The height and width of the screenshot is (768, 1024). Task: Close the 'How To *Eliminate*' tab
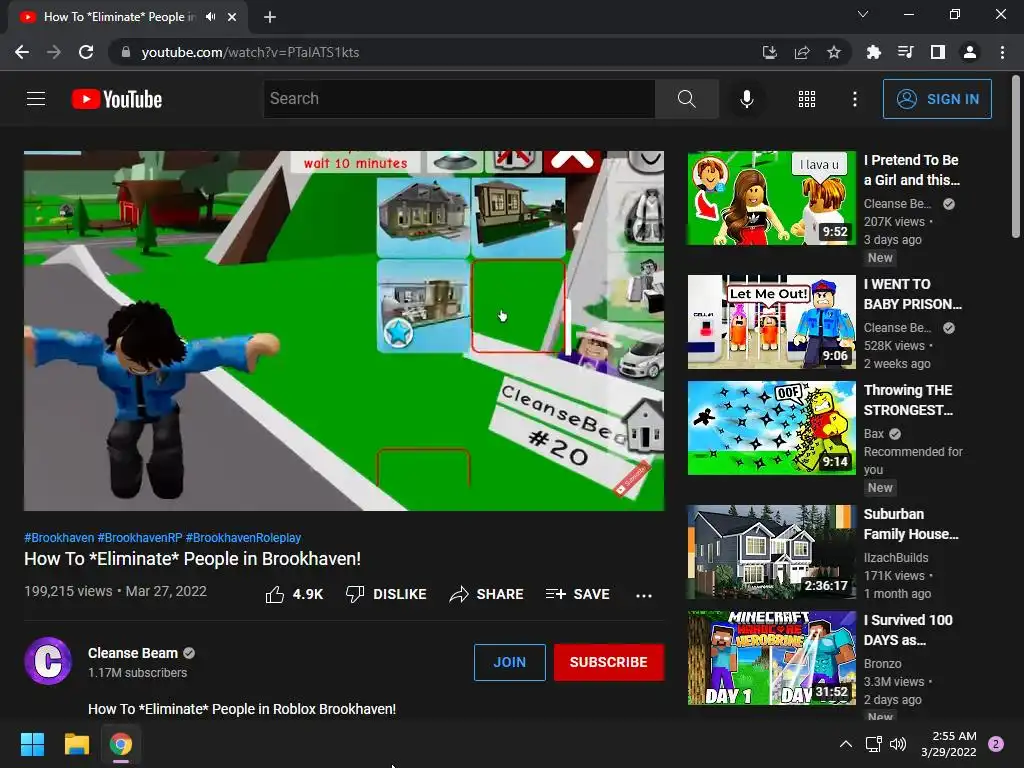coord(232,17)
